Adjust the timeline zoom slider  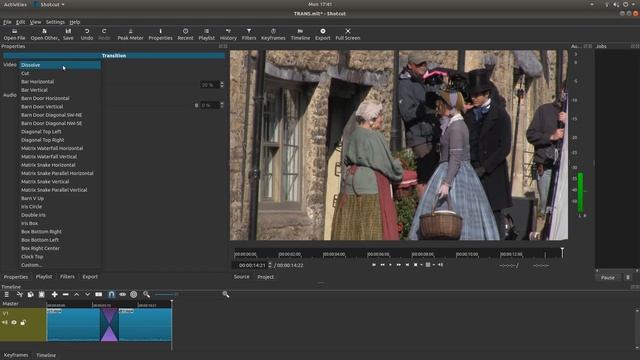coord(166,294)
